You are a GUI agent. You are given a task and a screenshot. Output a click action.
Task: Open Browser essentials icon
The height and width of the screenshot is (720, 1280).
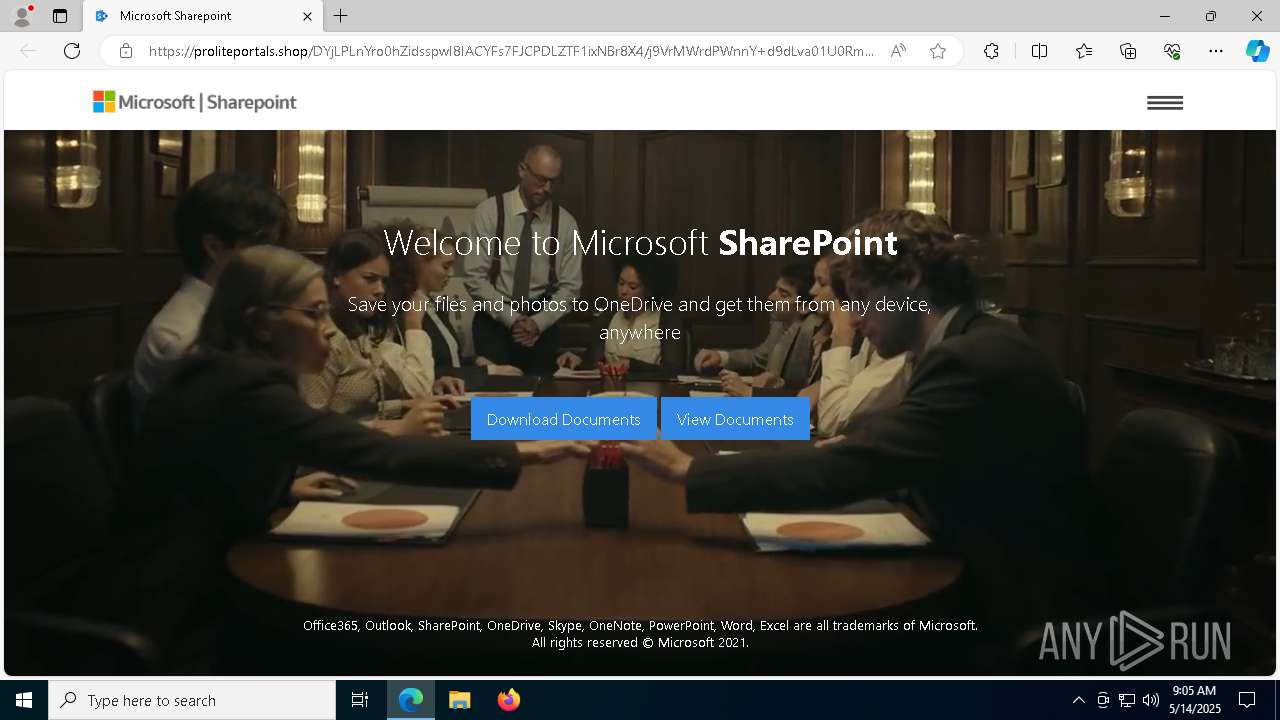1172,51
